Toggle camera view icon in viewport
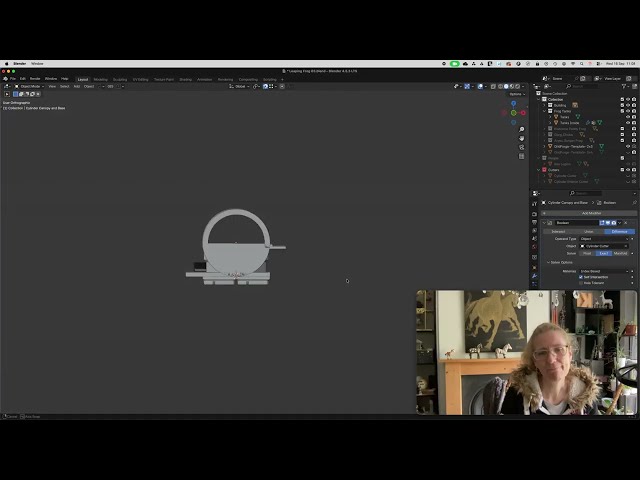The height and width of the screenshot is (480, 640). tap(522, 147)
